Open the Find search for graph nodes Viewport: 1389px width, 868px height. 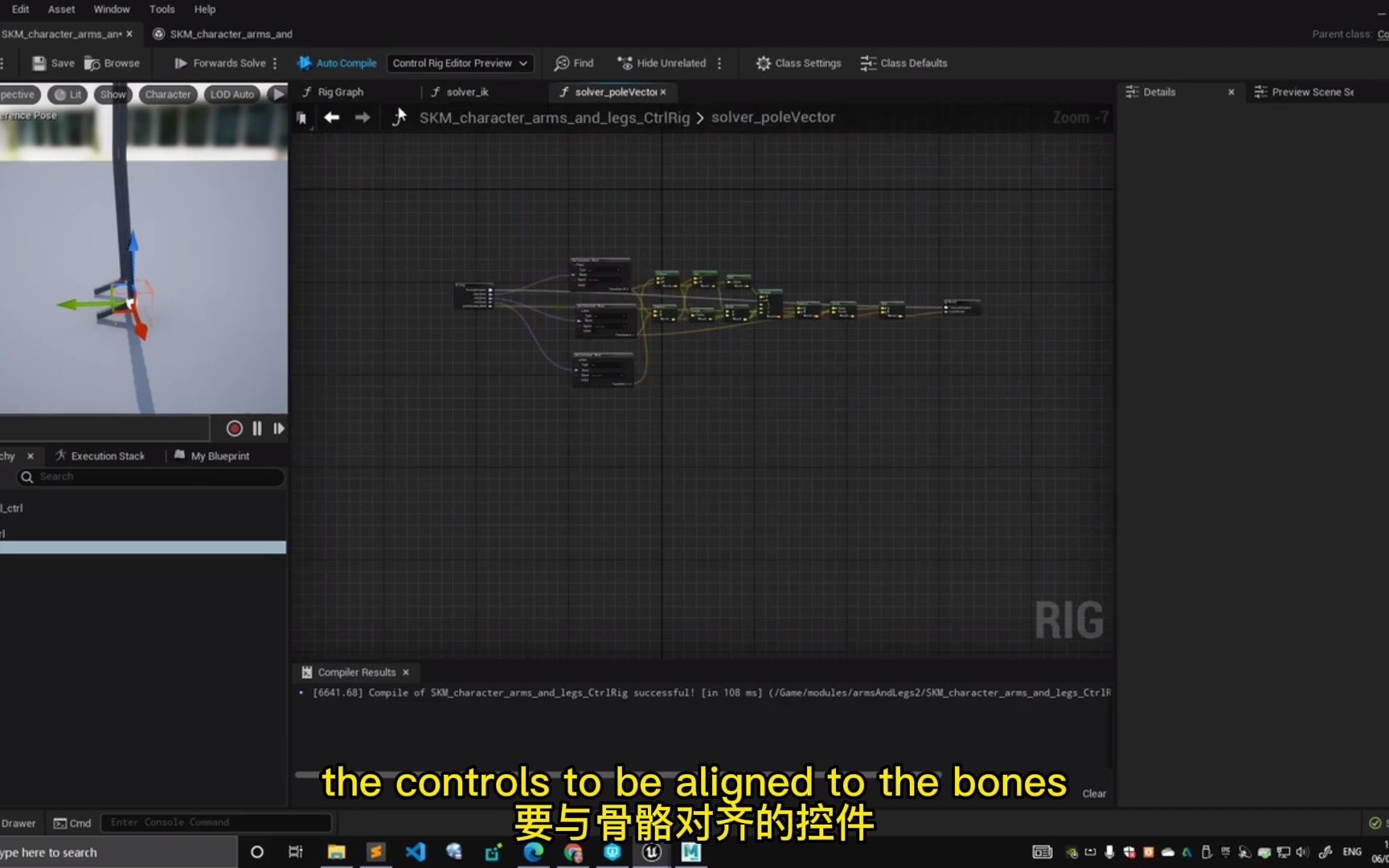pos(573,63)
